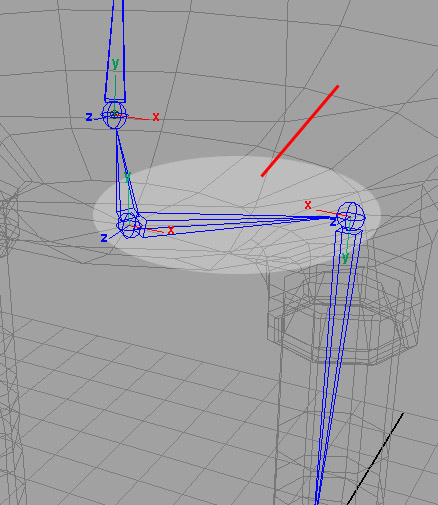438x505 pixels.
Task: Click the red X label on upper joint
Action: pos(156,117)
